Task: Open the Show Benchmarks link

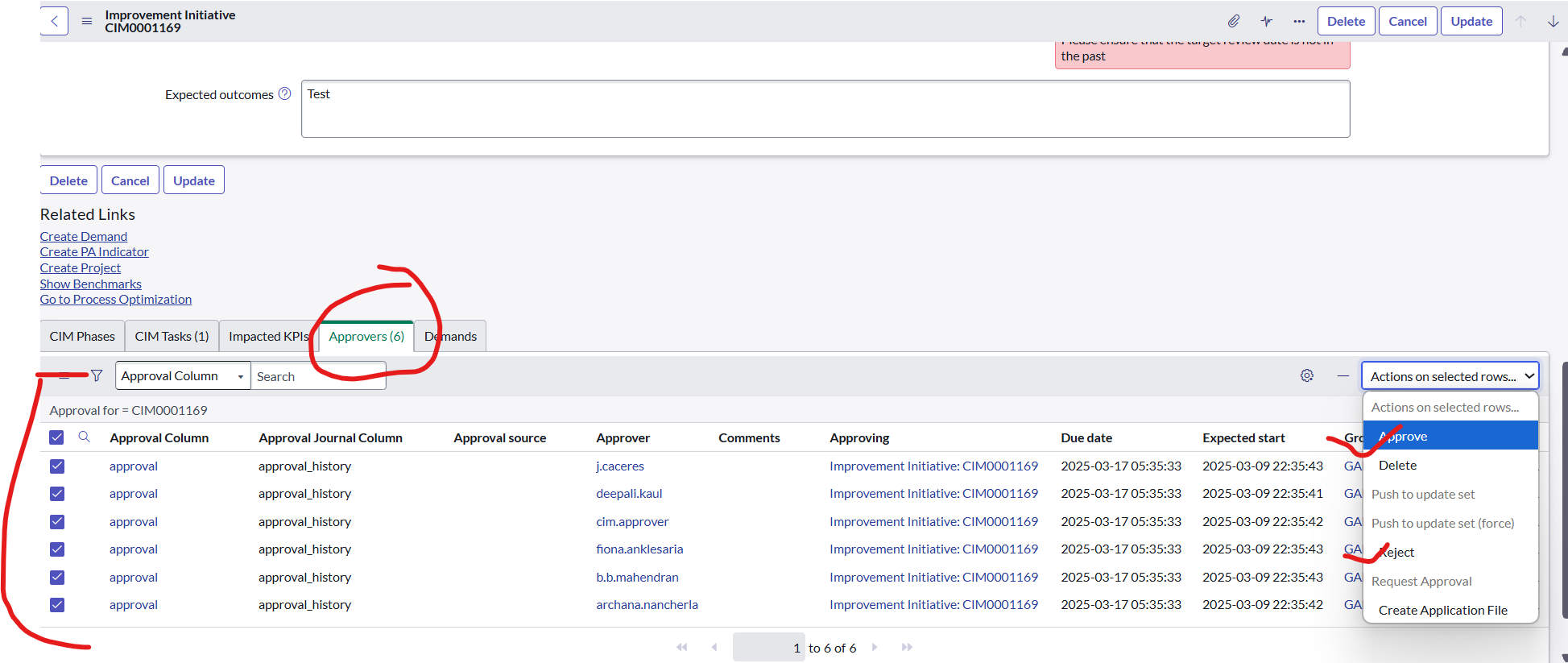Action: coord(91,284)
